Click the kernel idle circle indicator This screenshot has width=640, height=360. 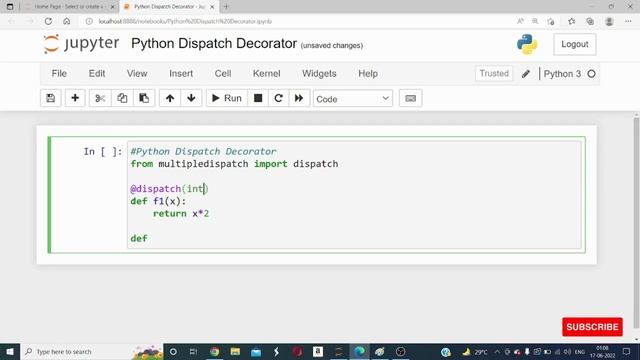(591, 74)
